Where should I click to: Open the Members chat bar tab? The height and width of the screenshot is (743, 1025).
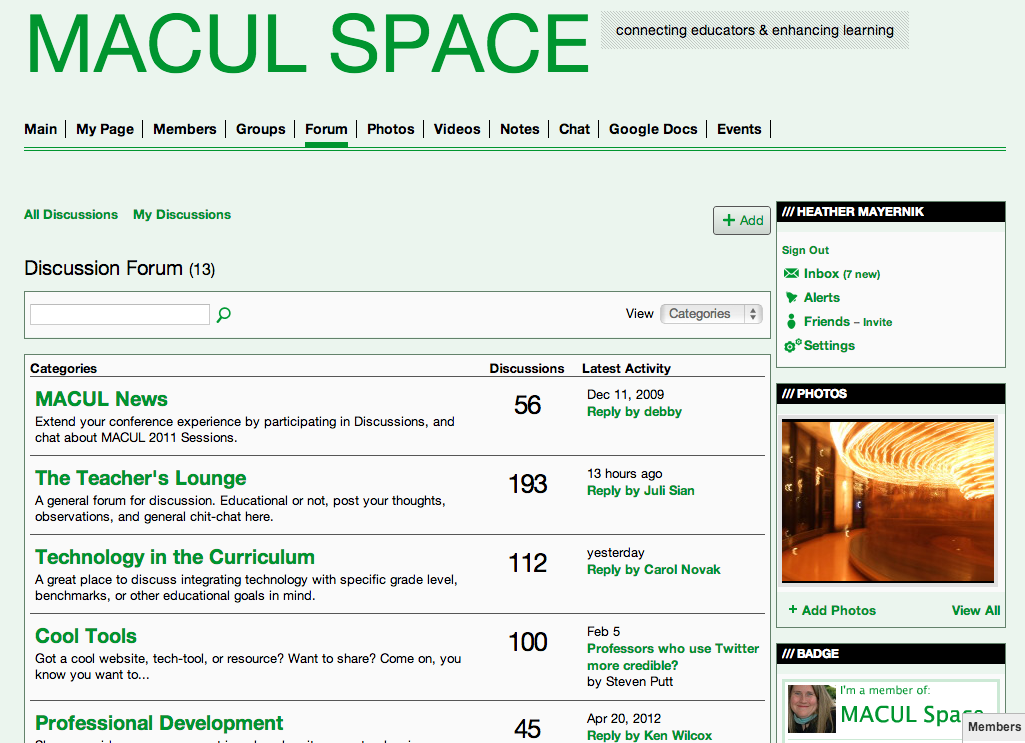coord(994,727)
